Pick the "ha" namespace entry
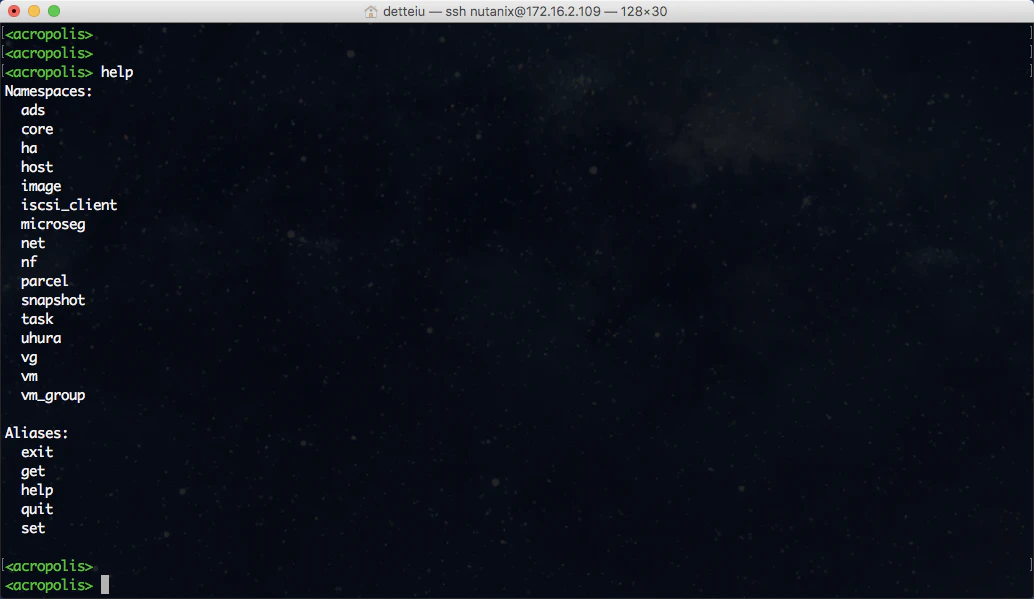1034x599 pixels. (x=29, y=148)
